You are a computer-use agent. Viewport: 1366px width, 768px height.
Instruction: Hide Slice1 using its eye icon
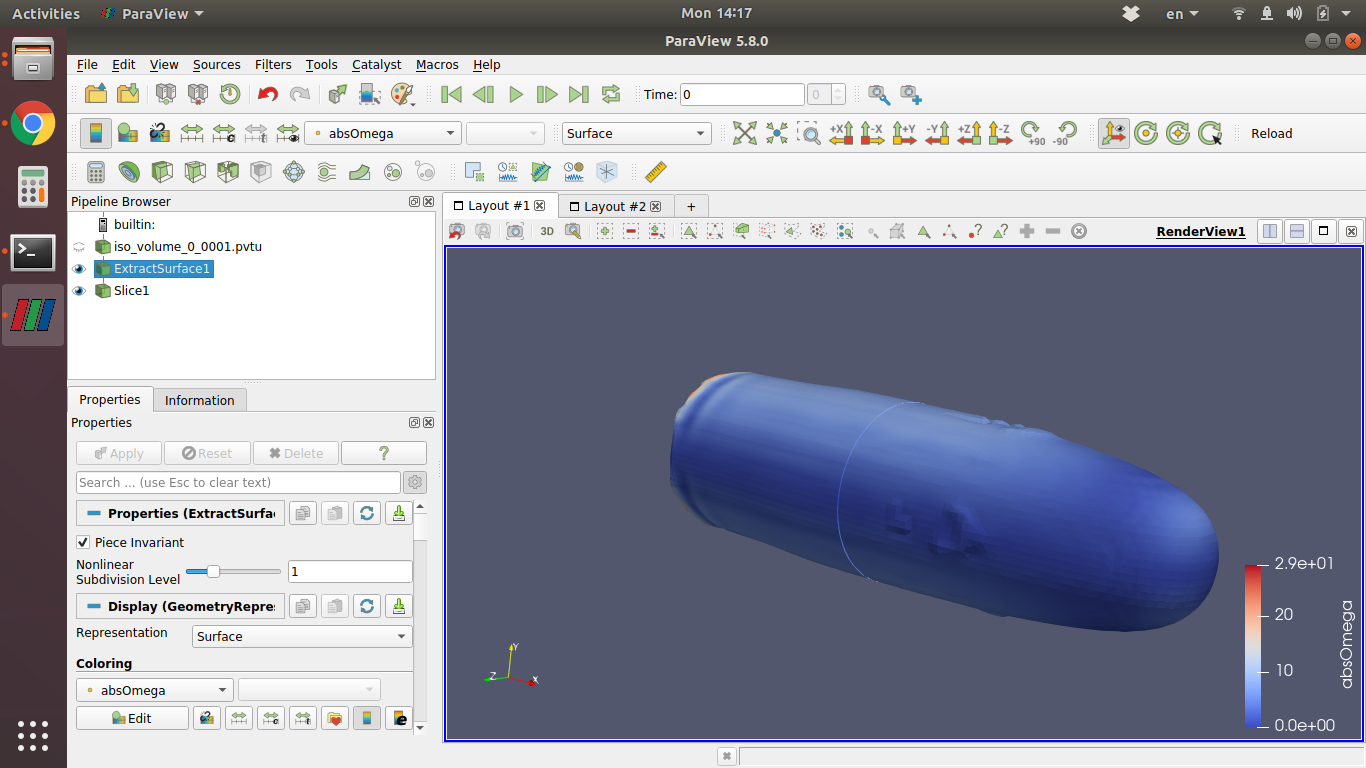tap(79, 291)
